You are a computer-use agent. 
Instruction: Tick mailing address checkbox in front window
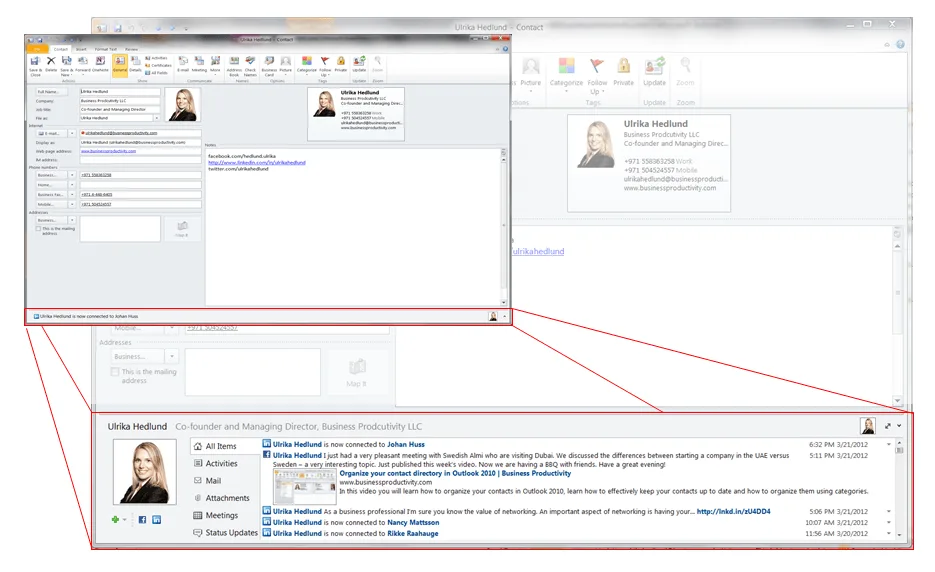pos(38,228)
